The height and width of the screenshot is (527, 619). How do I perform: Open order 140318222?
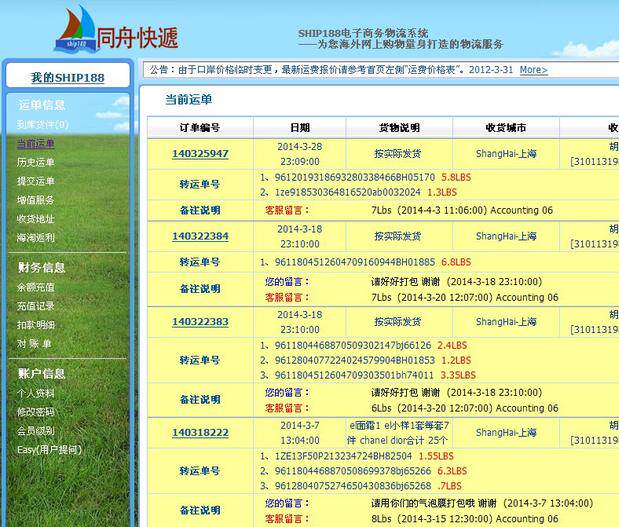coord(200,433)
